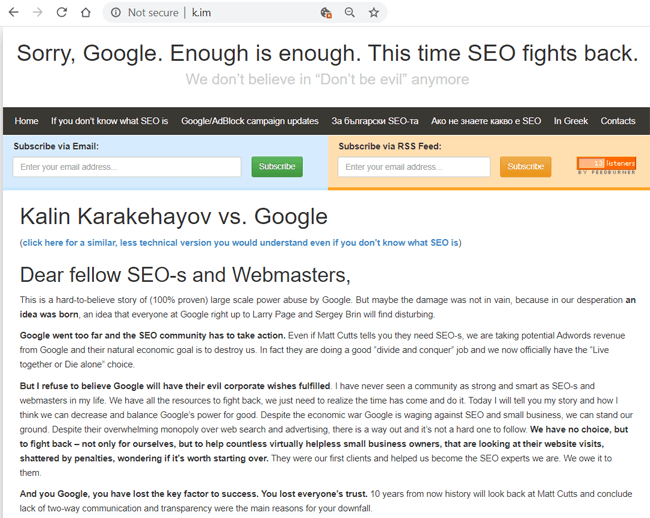Click the orange Subscribe button for RSS
Viewport: 650px width, 518px height.
[x=526, y=167]
